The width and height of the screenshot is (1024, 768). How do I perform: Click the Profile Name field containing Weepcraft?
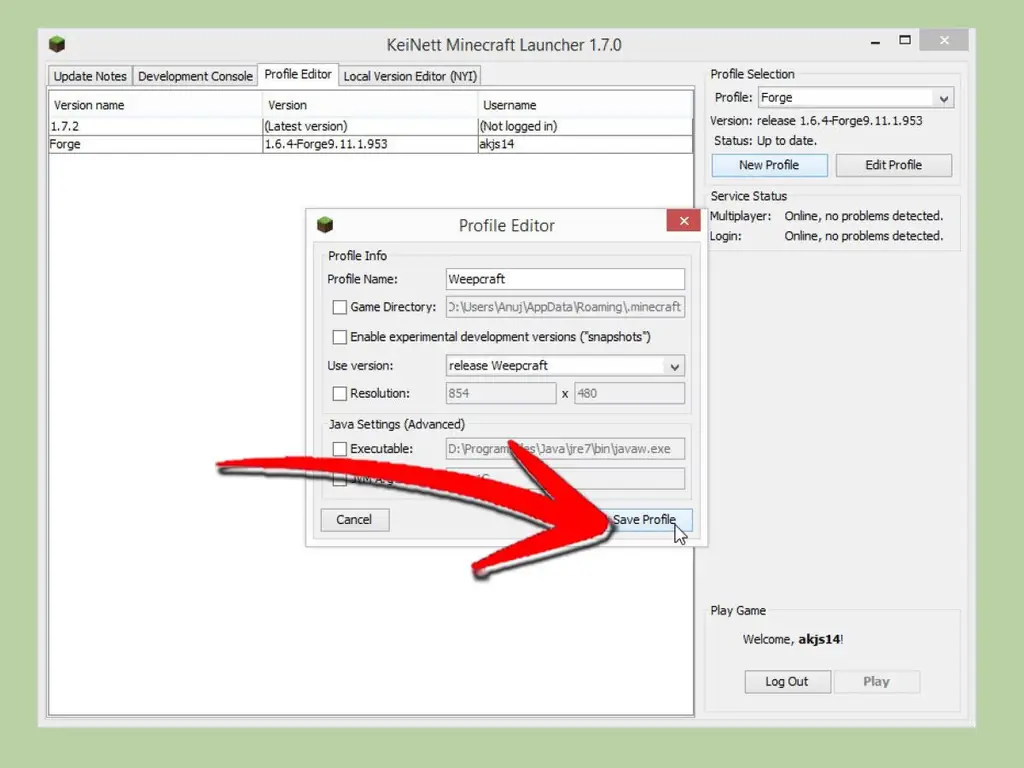(x=565, y=279)
